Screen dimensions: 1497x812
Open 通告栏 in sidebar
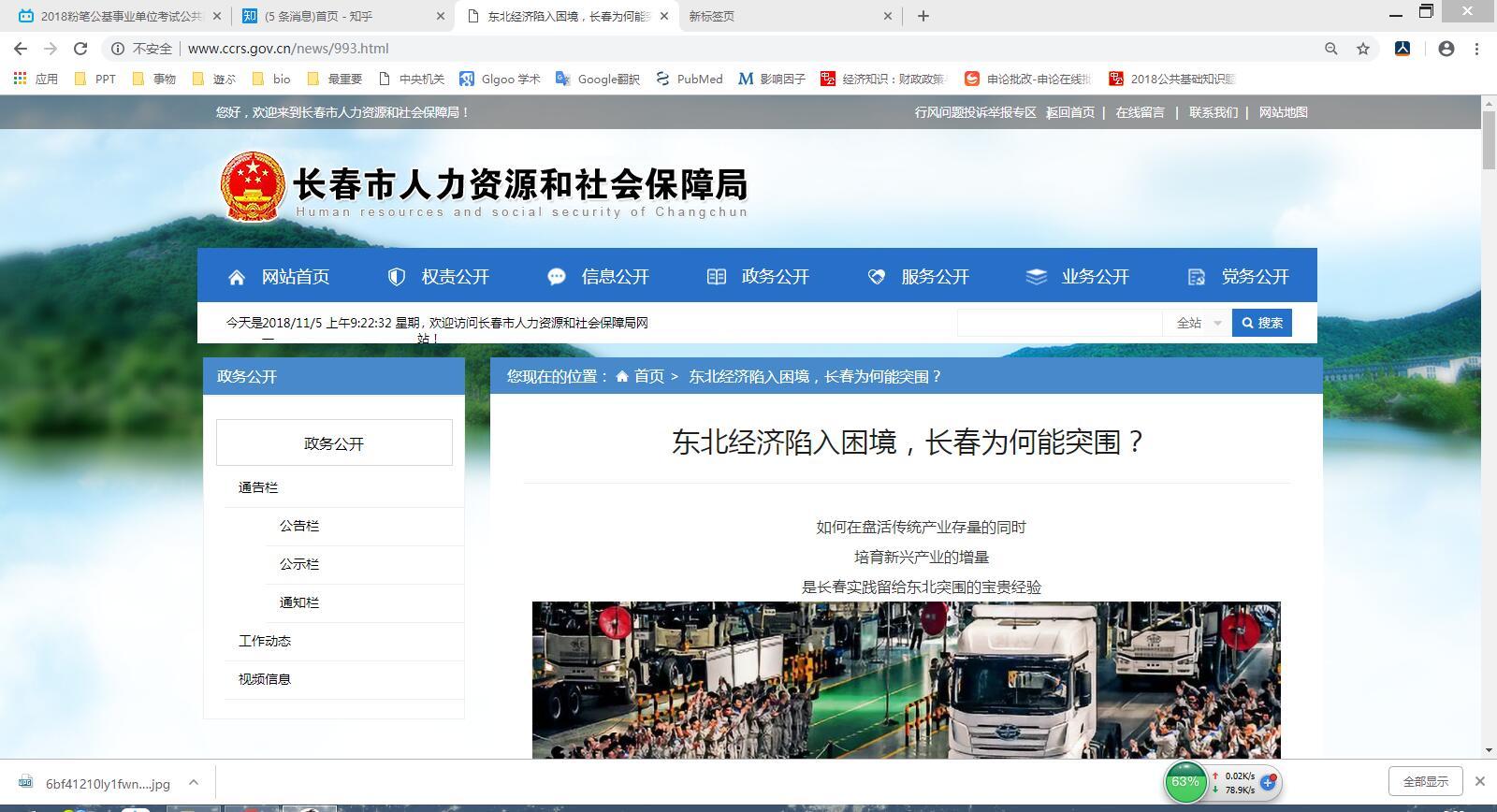click(258, 487)
